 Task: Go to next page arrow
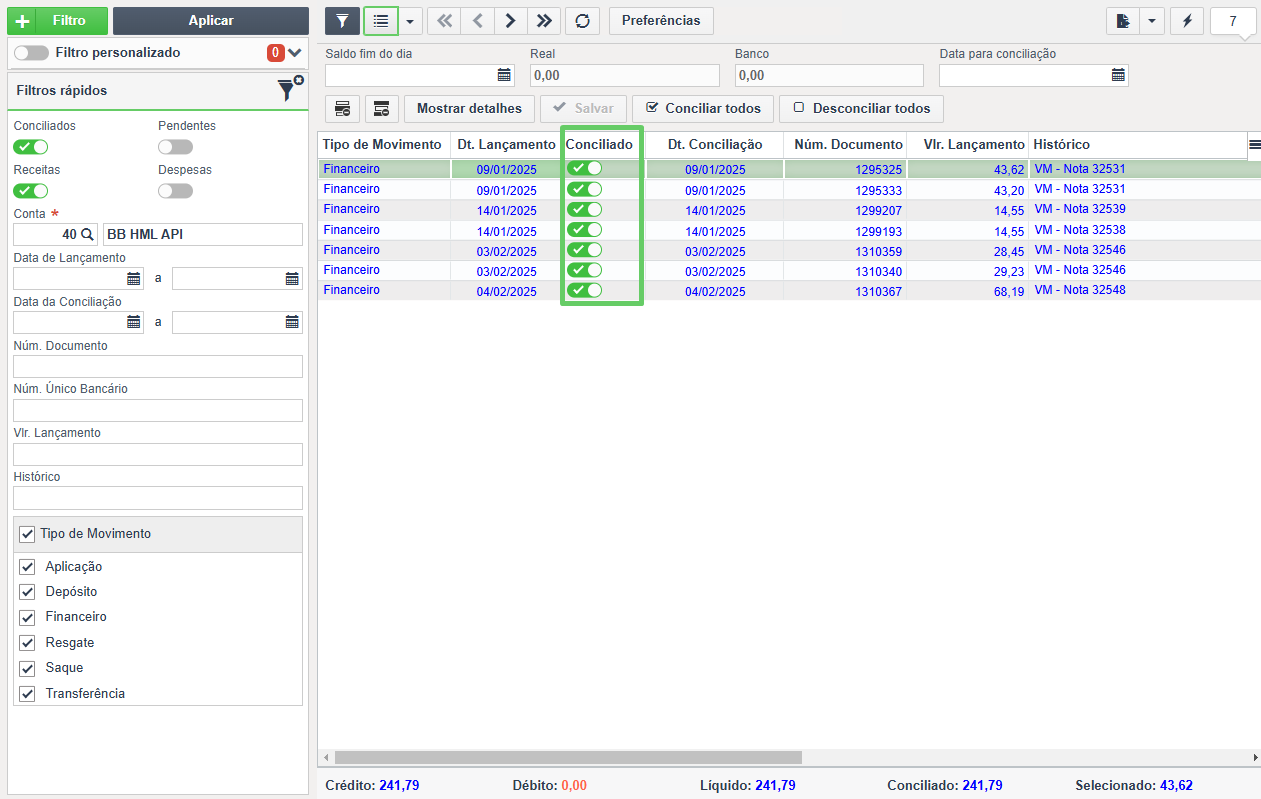click(510, 21)
